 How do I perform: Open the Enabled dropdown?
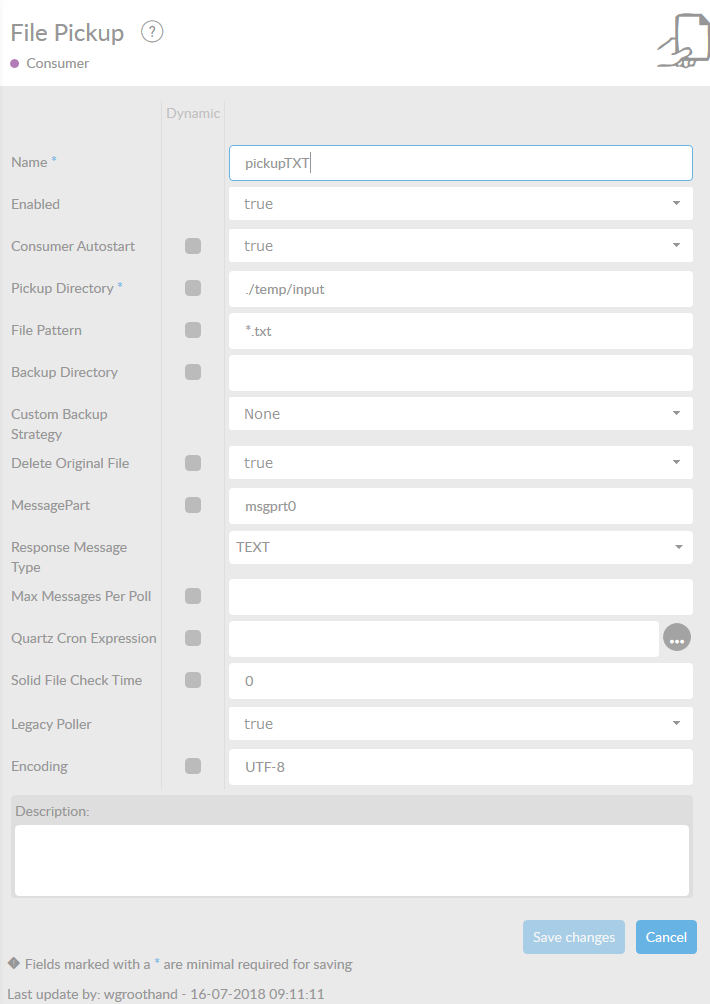point(460,204)
